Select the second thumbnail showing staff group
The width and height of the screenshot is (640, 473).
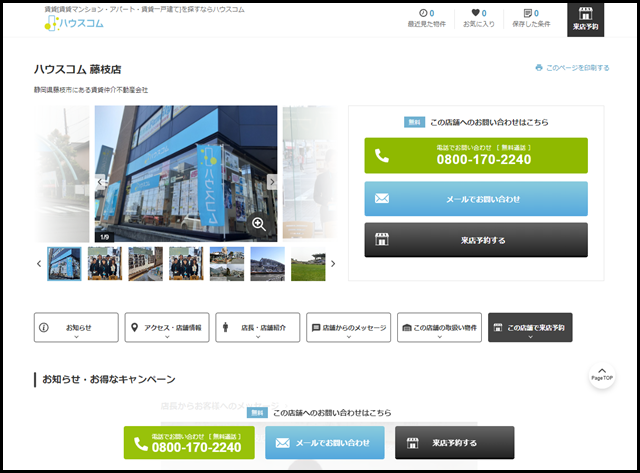105,264
